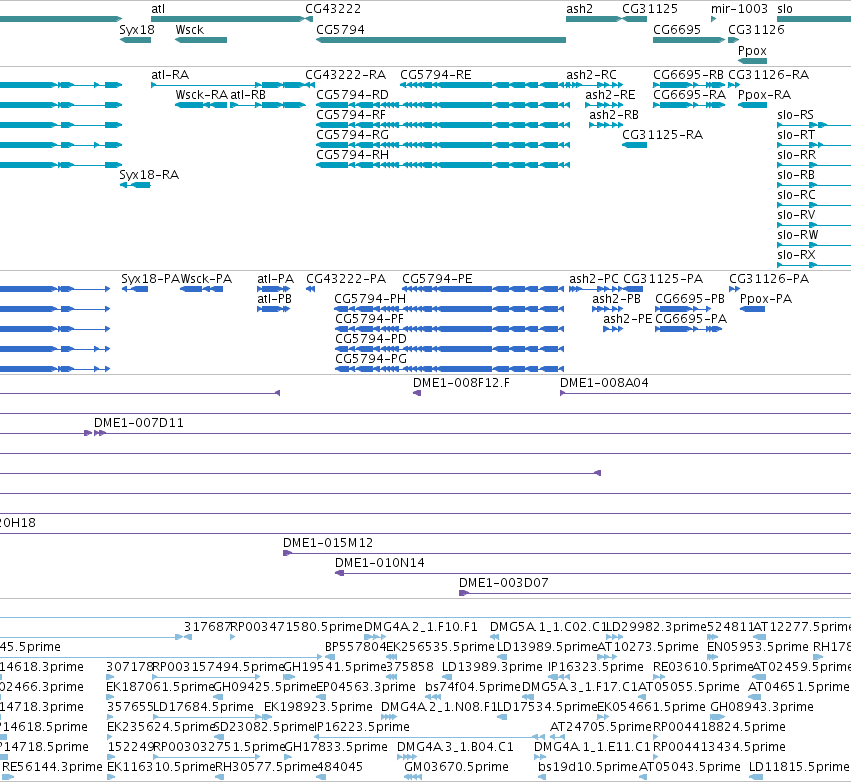Click BAC clone DME1-010N14
This screenshot has height=782, width=851.
379,563
